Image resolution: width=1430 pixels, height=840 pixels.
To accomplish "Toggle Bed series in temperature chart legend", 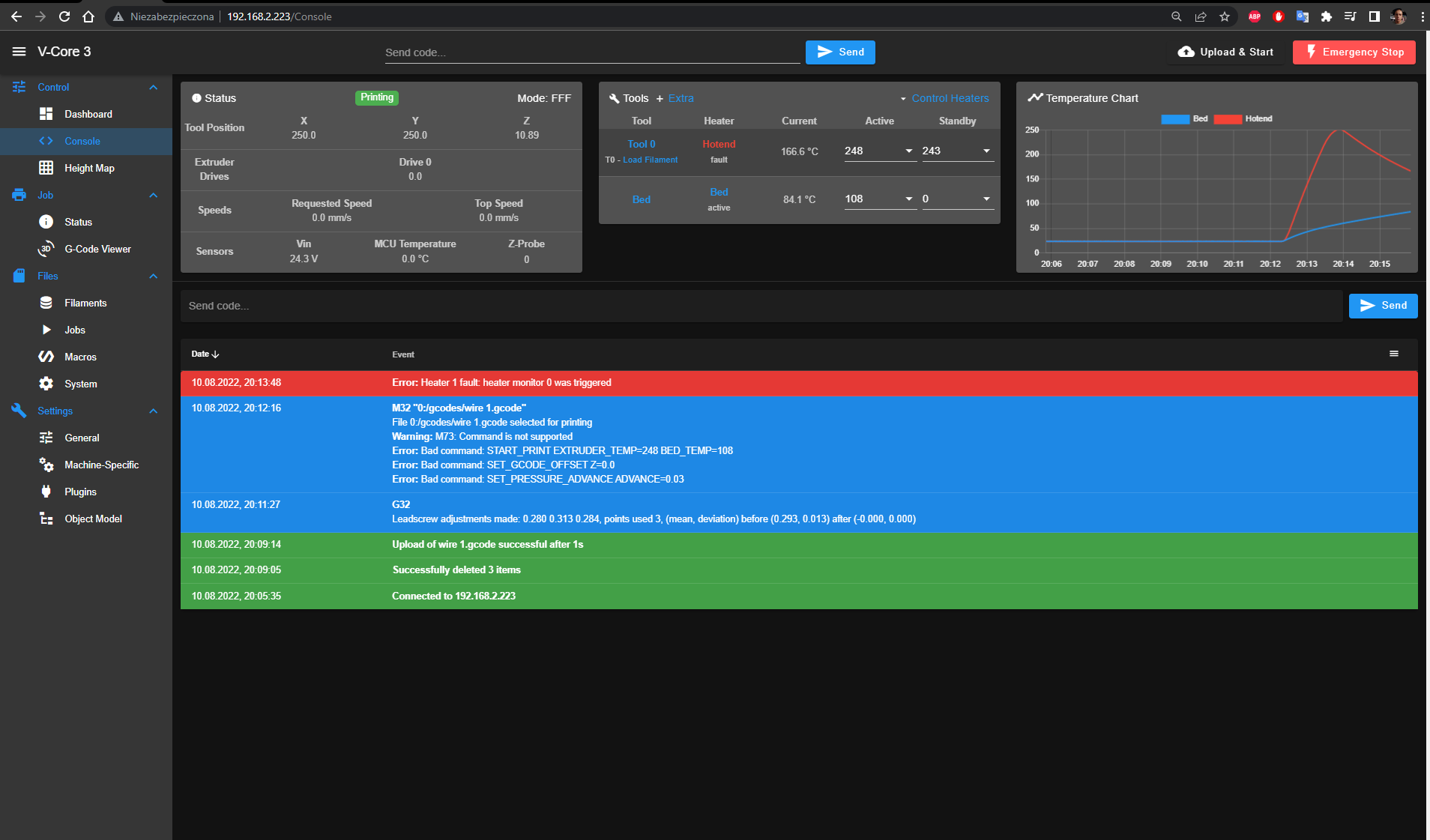I will (1184, 118).
